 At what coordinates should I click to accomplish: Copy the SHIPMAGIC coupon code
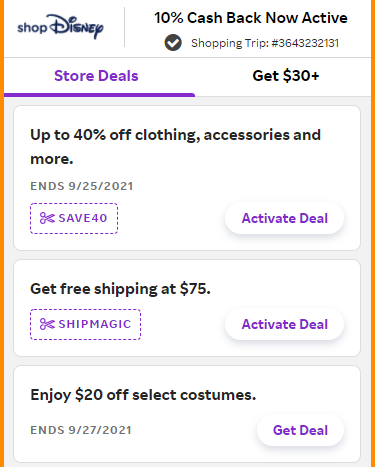[85, 324]
